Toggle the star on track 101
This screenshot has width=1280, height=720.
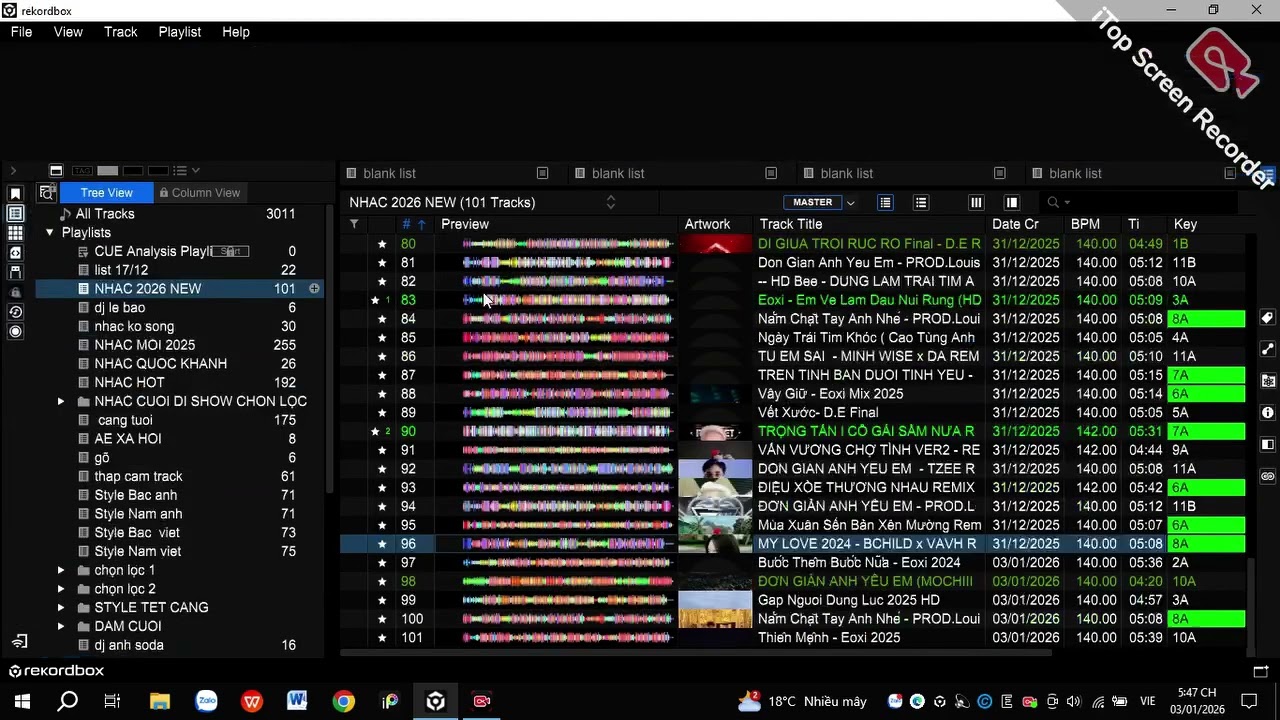point(382,638)
